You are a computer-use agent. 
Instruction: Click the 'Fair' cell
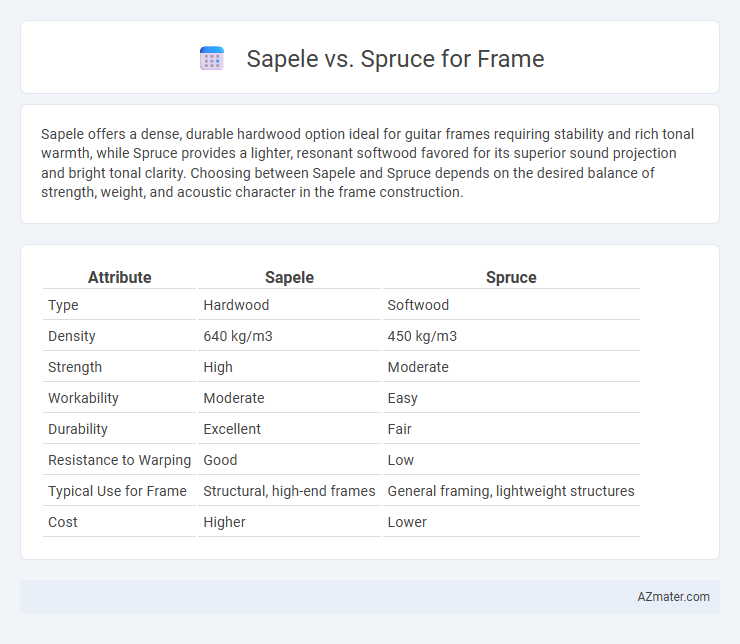(399, 429)
